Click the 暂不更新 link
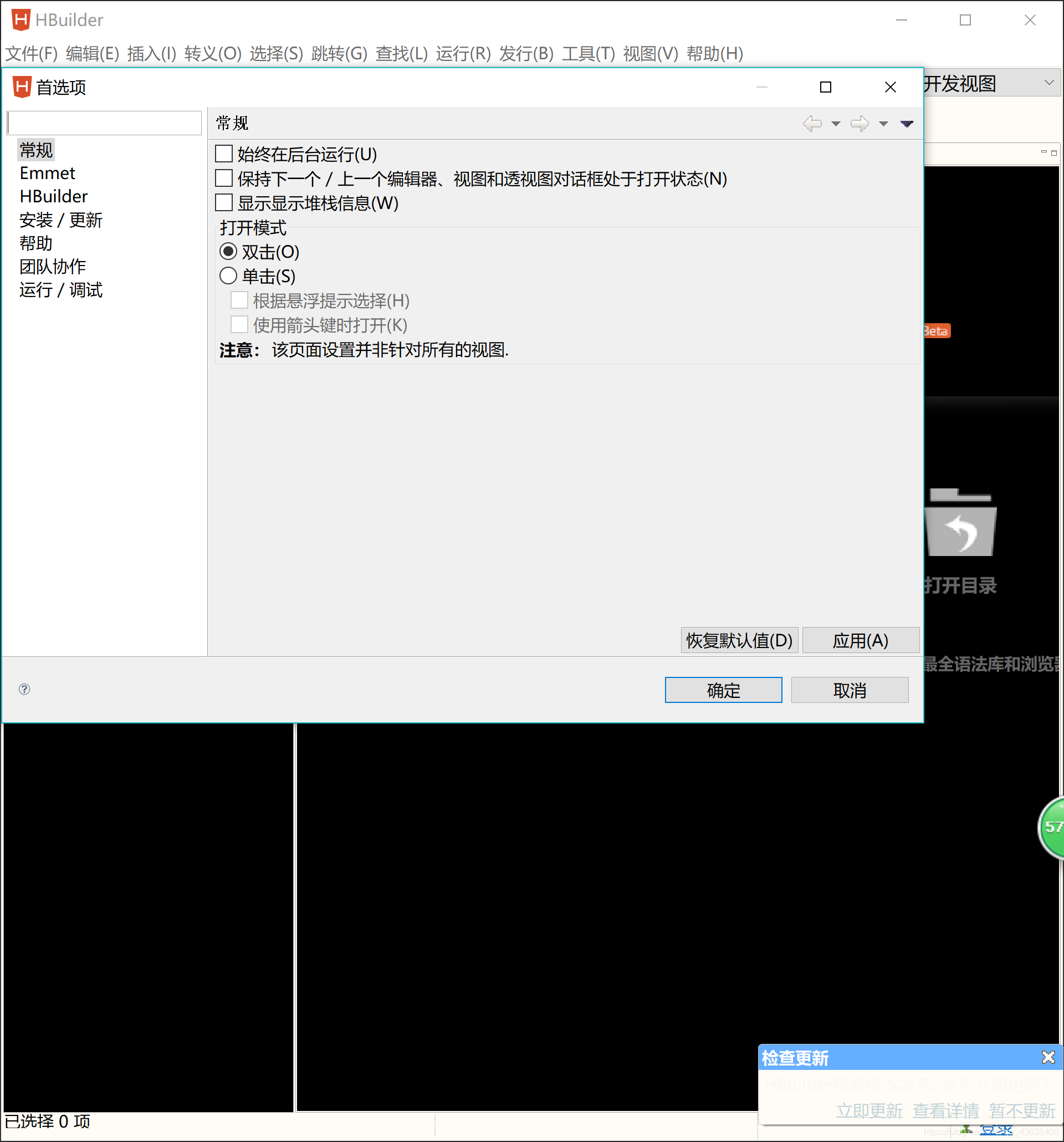Image resolution: width=1064 pixels, height=1142 pixels. click(1022, 1110)
